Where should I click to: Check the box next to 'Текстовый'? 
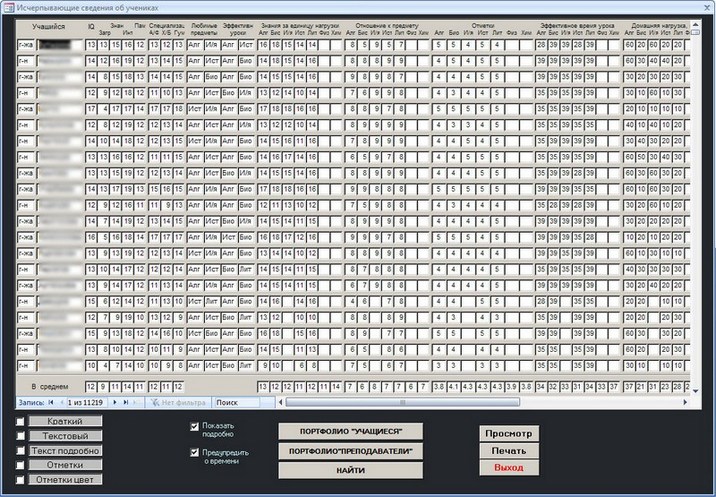[21, 436]
